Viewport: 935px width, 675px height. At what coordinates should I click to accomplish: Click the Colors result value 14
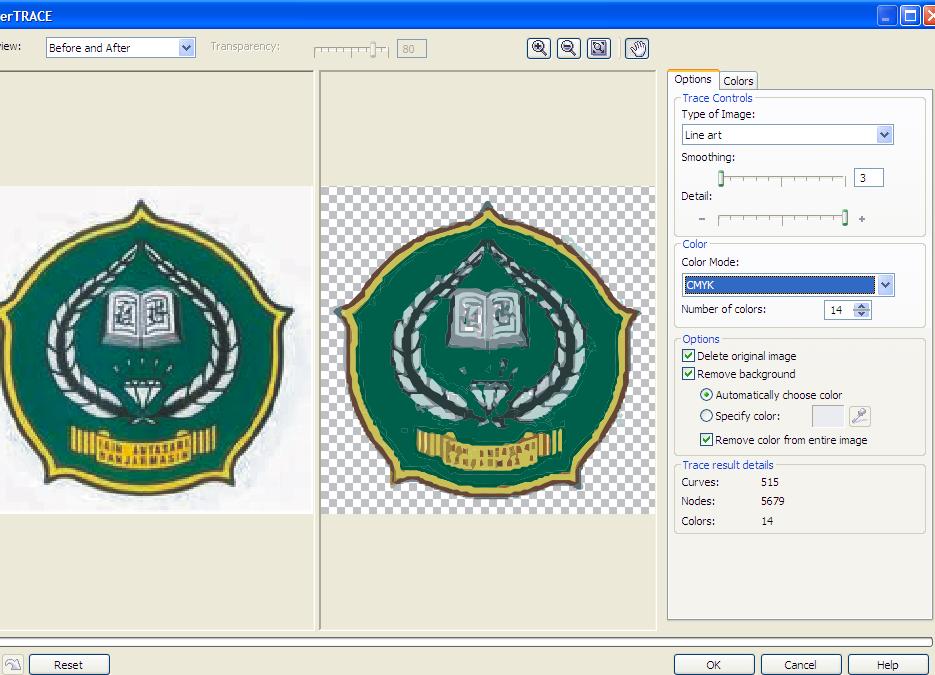tap(767, 521)
